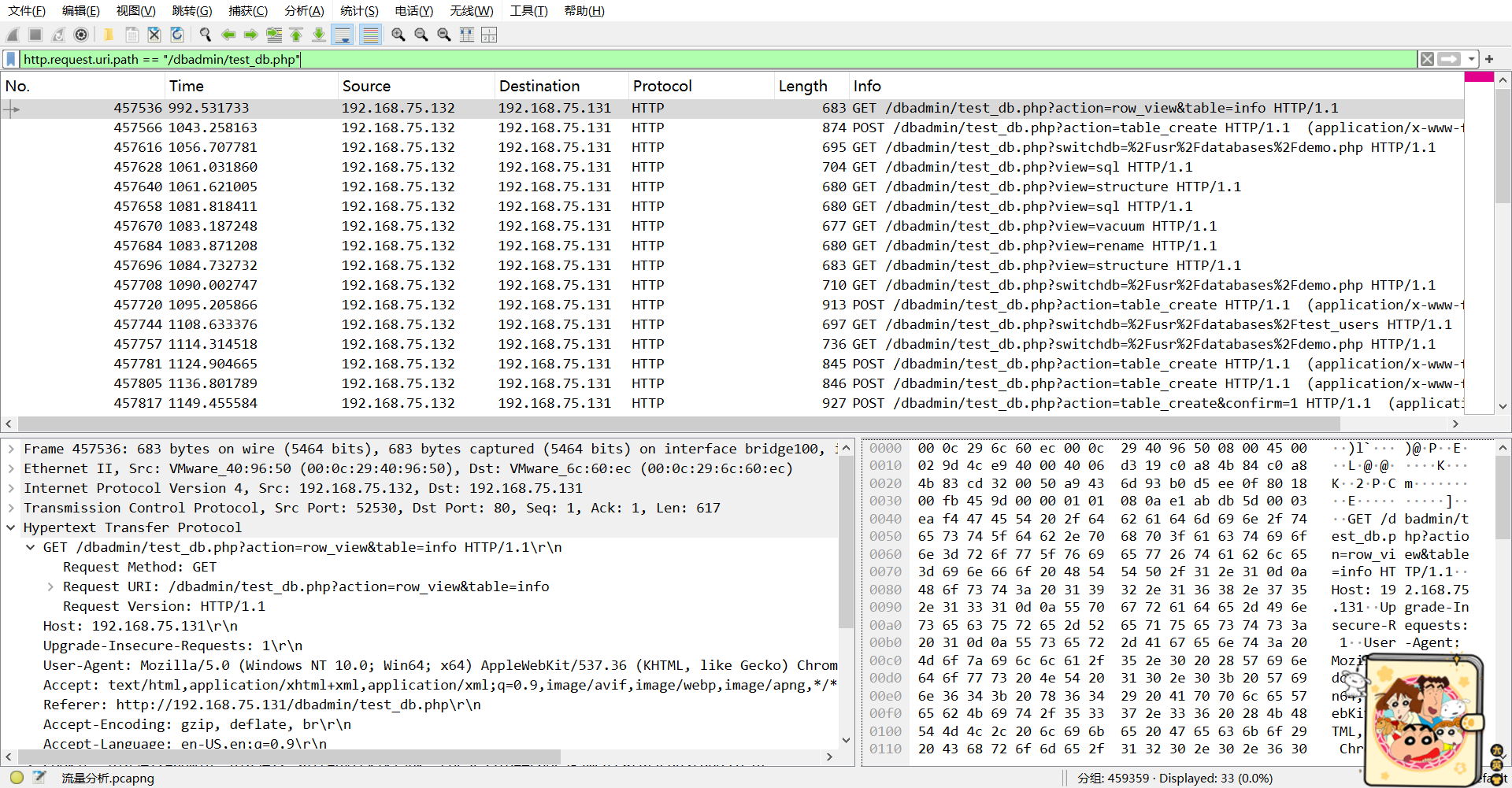Viewport: 1512px width, 788px height.
Task: Toggle auto-scroll during live capture
Action: pyautogui.click(x=343, y=35)
